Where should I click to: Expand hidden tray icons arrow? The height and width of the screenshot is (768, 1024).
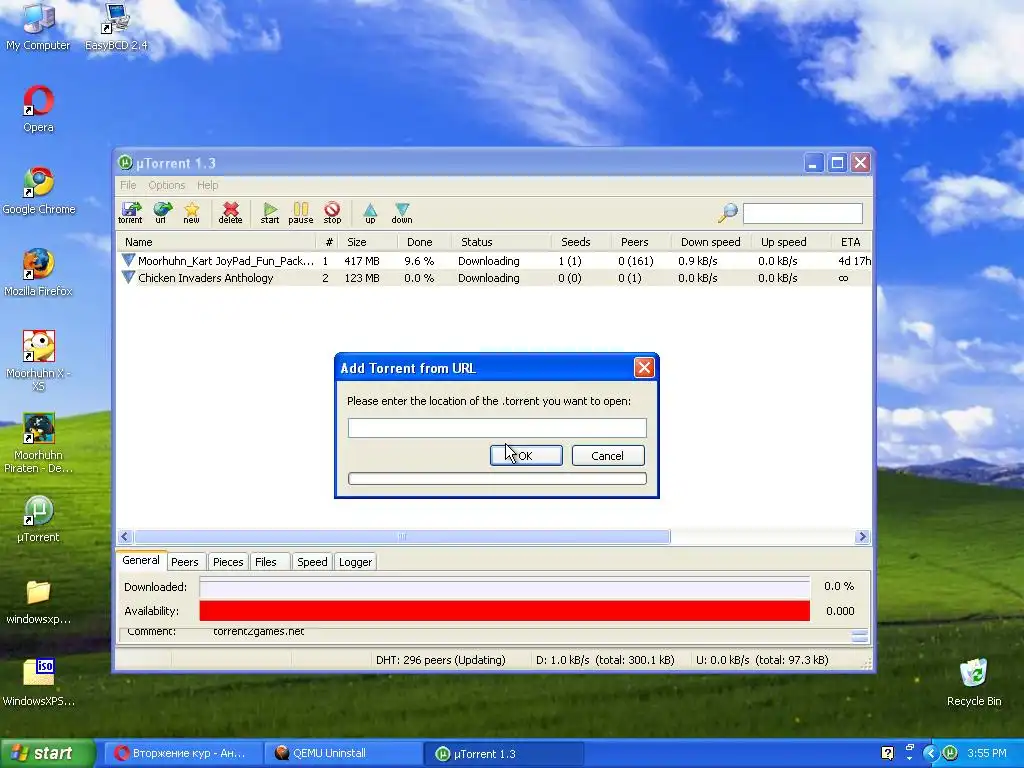tap(931, 753)
